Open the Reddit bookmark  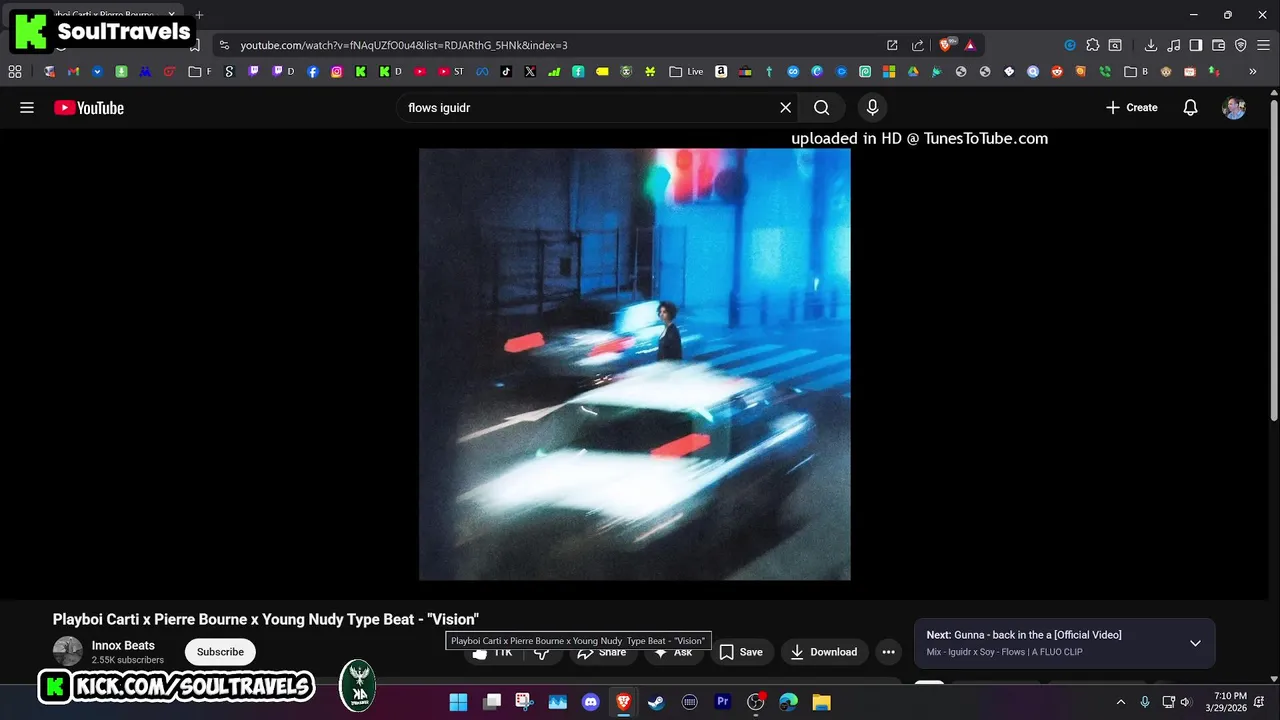pyautogui.click(x=1057, y=72)
